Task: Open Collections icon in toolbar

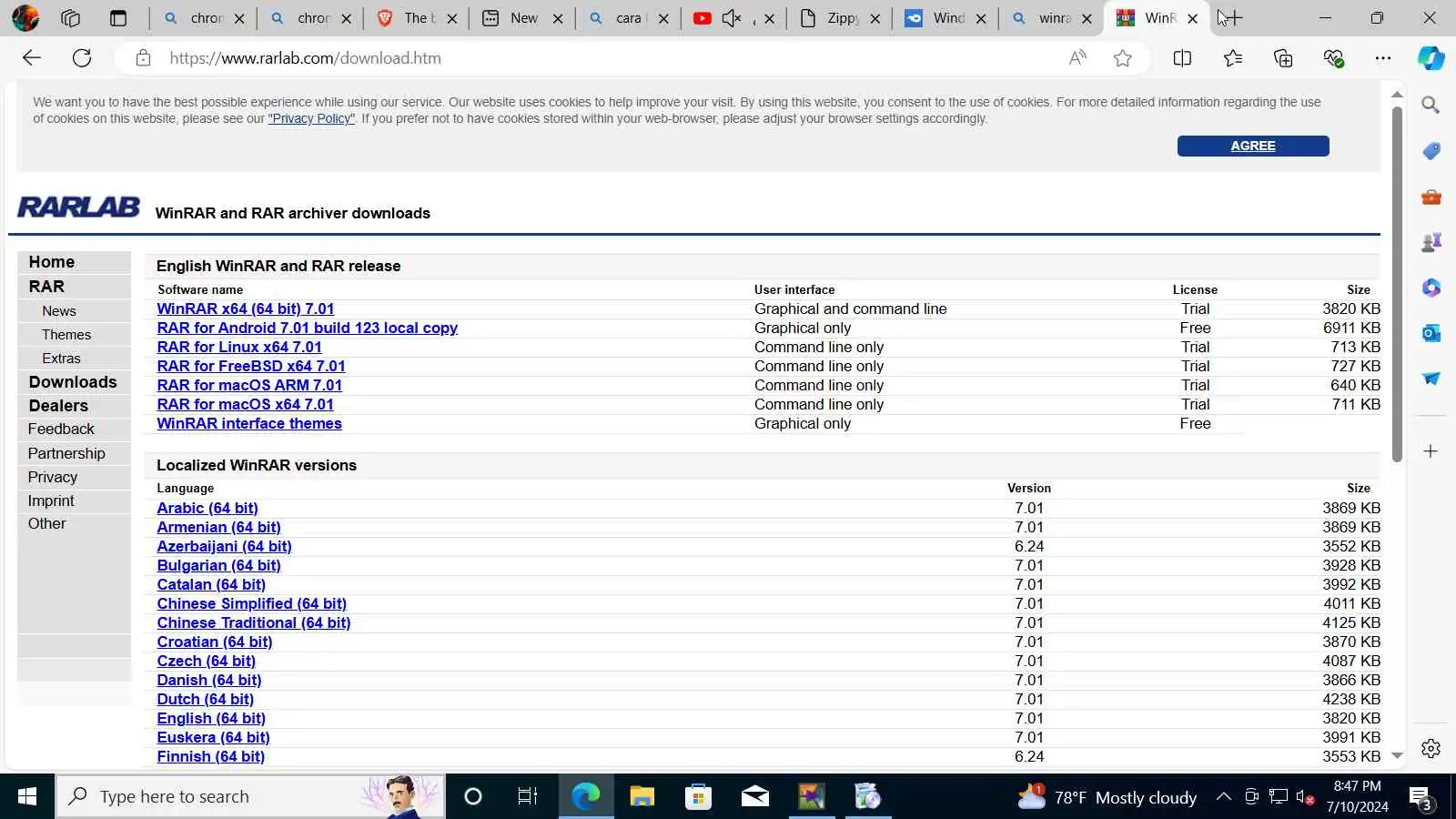Action: tap(1283, 58)
